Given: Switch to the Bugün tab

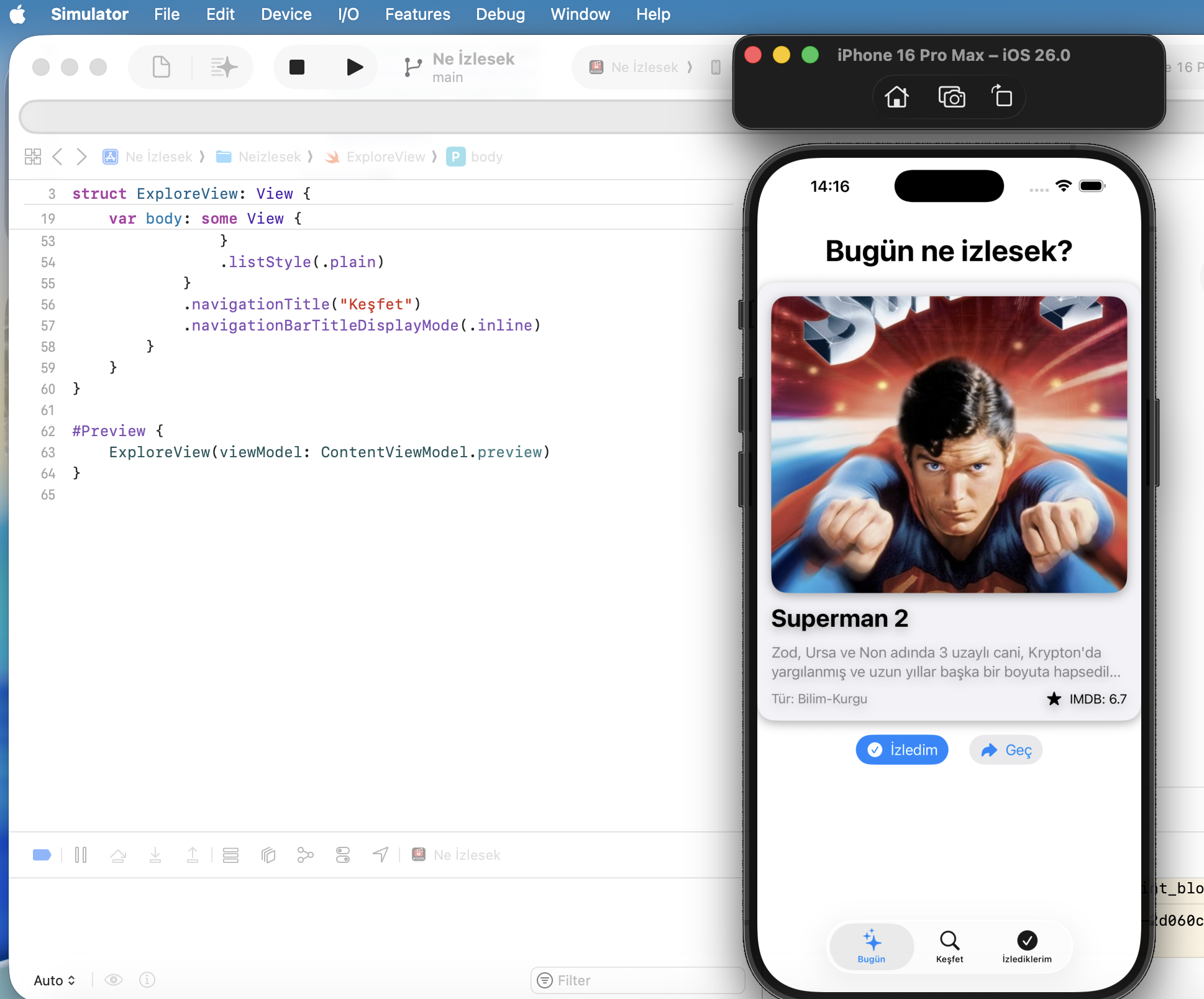Looking at the screenshot, I should coord(871,946).
